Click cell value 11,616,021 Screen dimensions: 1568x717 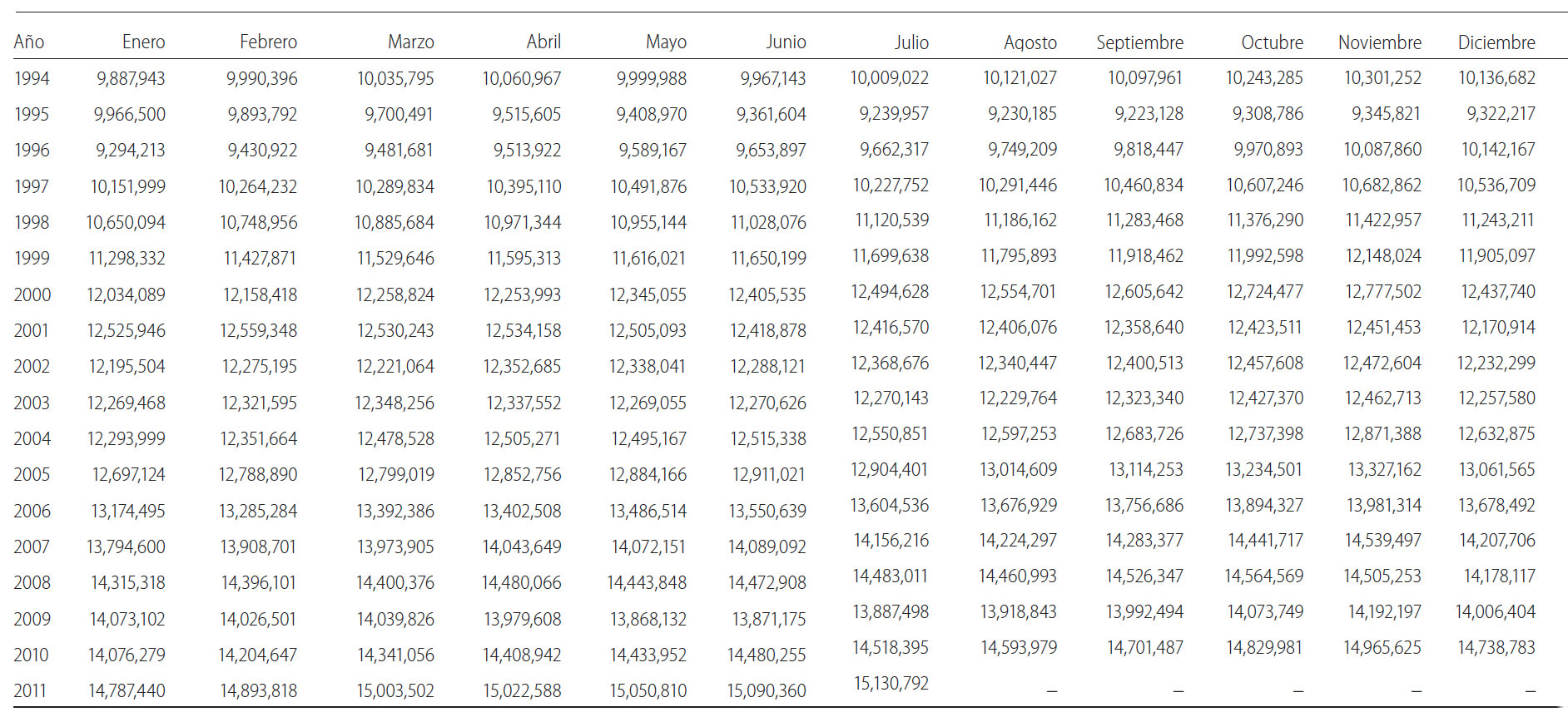click(648, 259)
